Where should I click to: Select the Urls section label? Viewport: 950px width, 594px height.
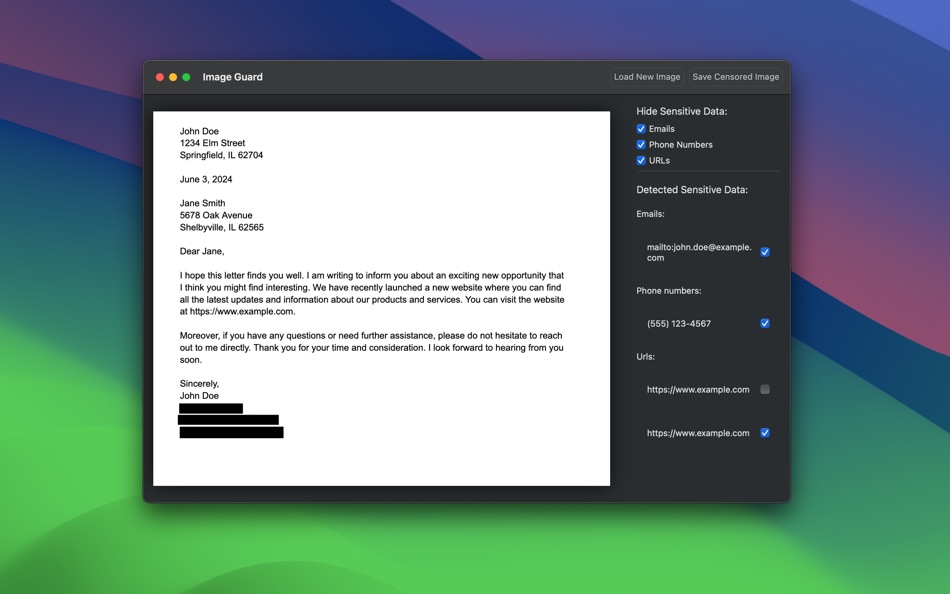[644, 356]
